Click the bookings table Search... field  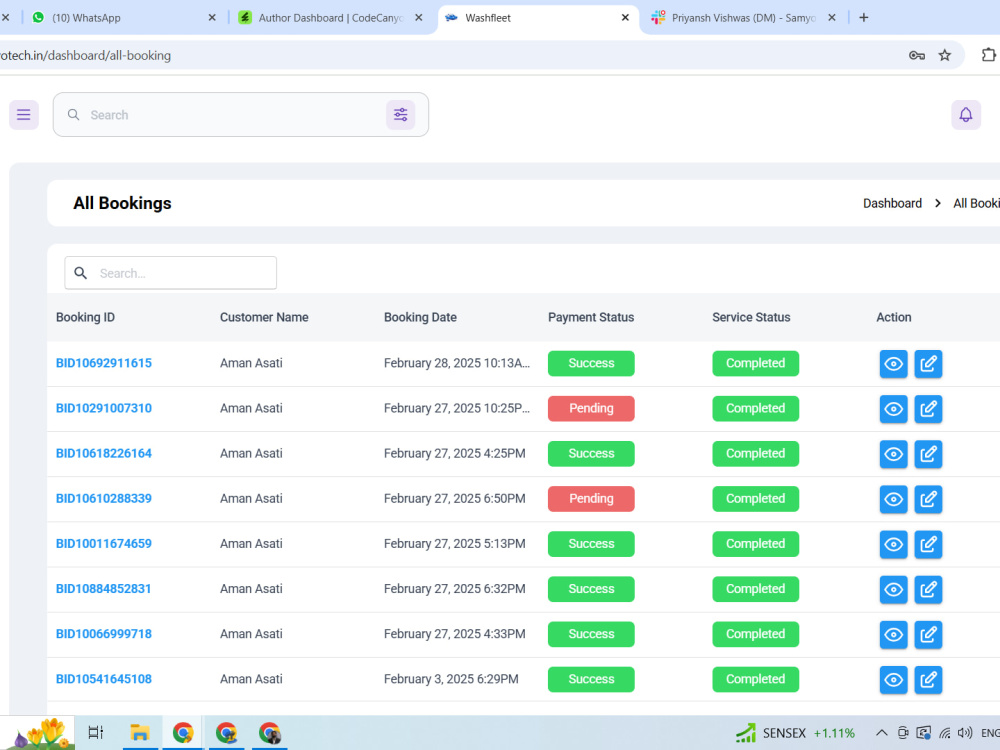click(x=170, y=273)
